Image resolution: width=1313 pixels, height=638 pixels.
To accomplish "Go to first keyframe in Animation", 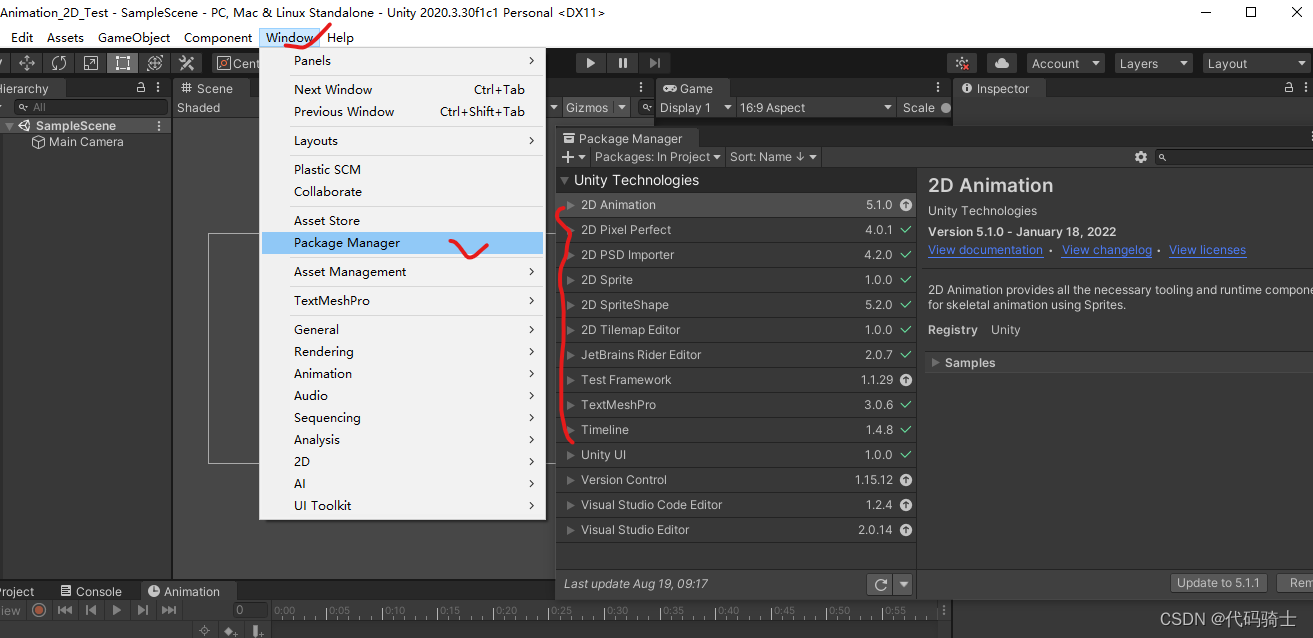I will tap(65, 609).
